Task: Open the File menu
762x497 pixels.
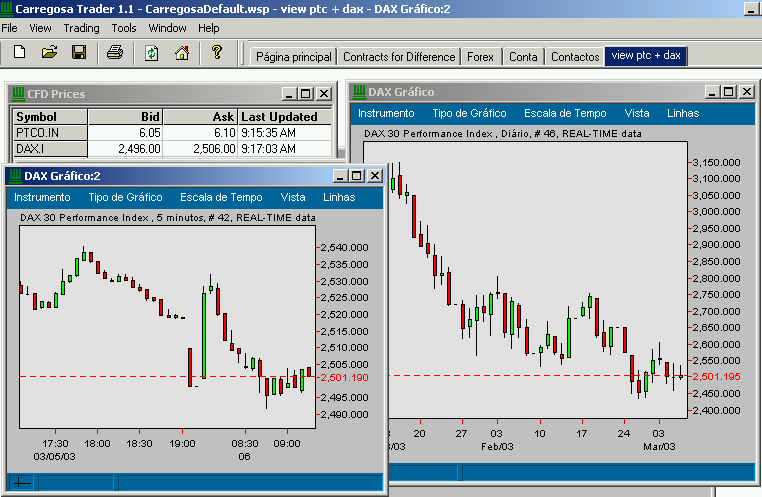Action: pyautogui.click(x=9, y=28)
